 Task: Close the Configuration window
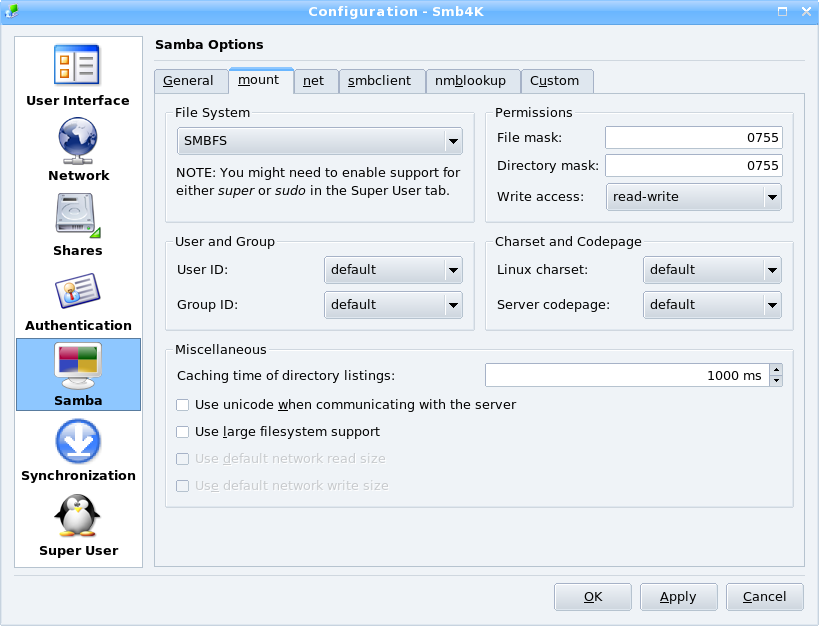[806, 11]
